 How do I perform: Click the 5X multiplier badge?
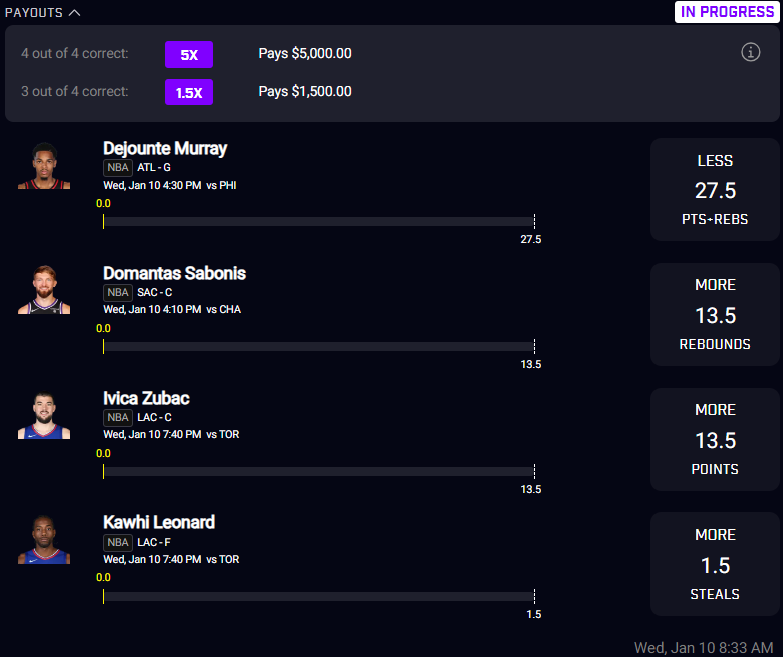click(x=189, y=54)
